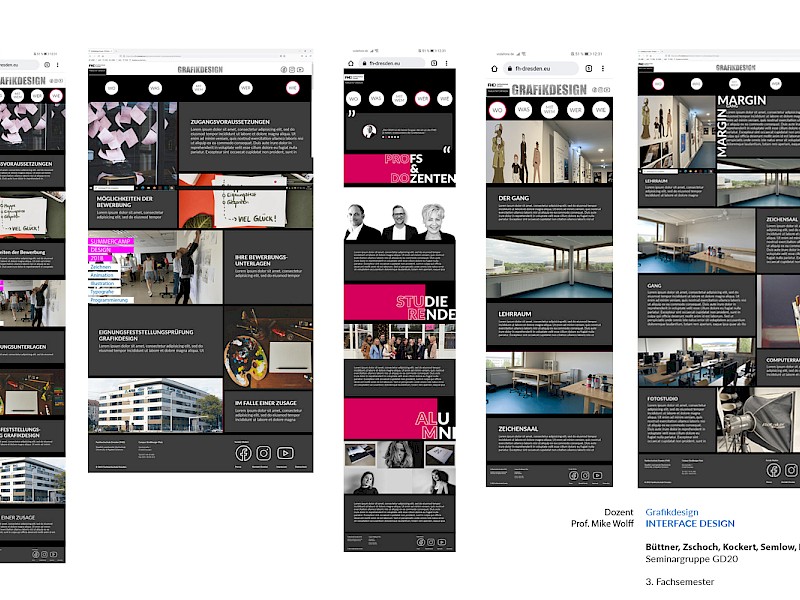This screenshot has height=600, width=800.
Task: Click WAS circle in Zugangsvoraussetzungen desktop mockup
Action: [x=155, y=88]
